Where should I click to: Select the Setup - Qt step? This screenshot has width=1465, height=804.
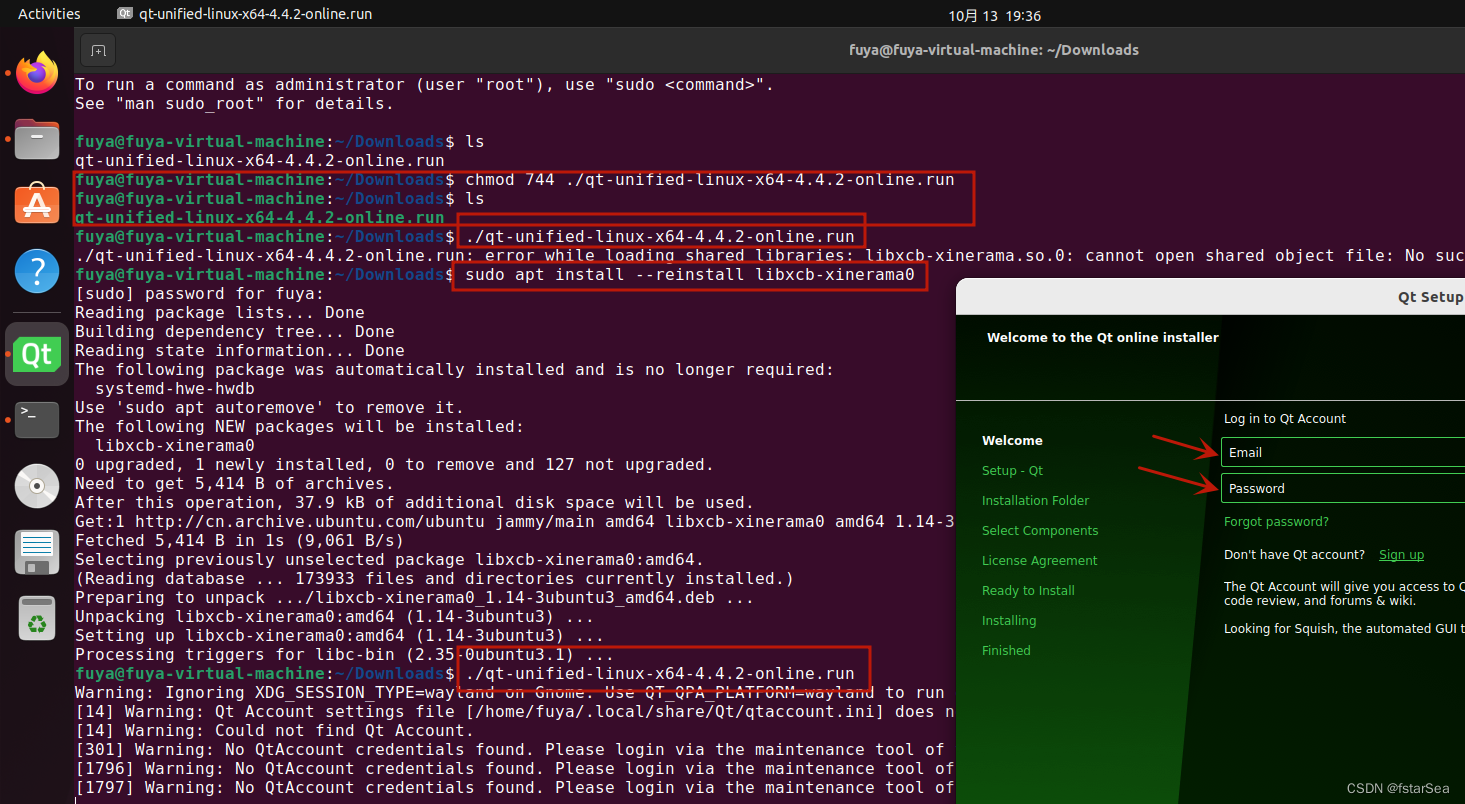[1012, 471]
